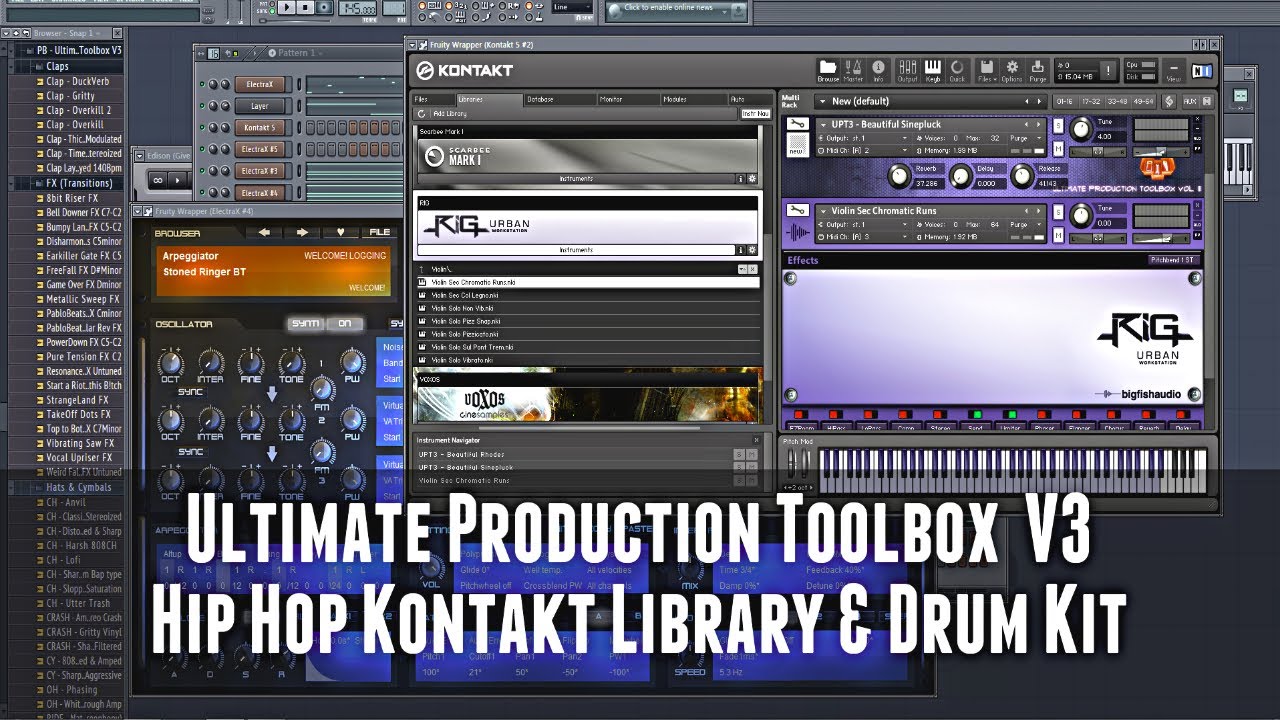Select Violin Solo Non Vib.nki file
The image size is (1280, 720).
coord(588,308)
